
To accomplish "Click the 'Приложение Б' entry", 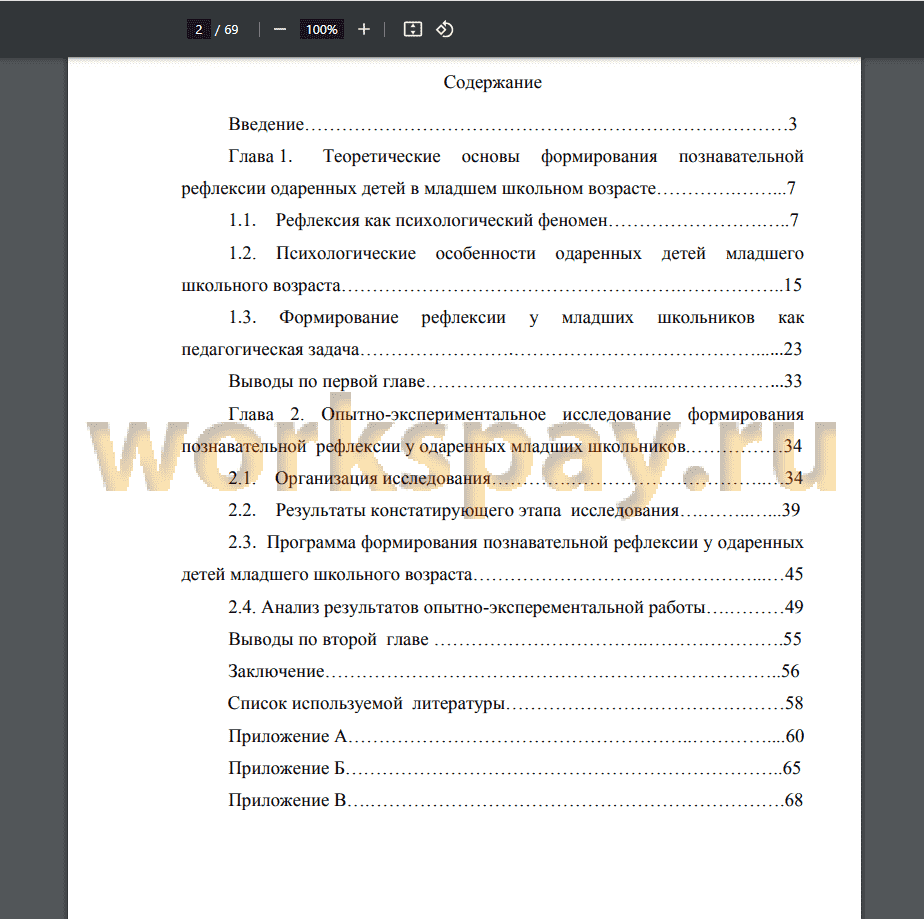I will [x=514, y=768].
